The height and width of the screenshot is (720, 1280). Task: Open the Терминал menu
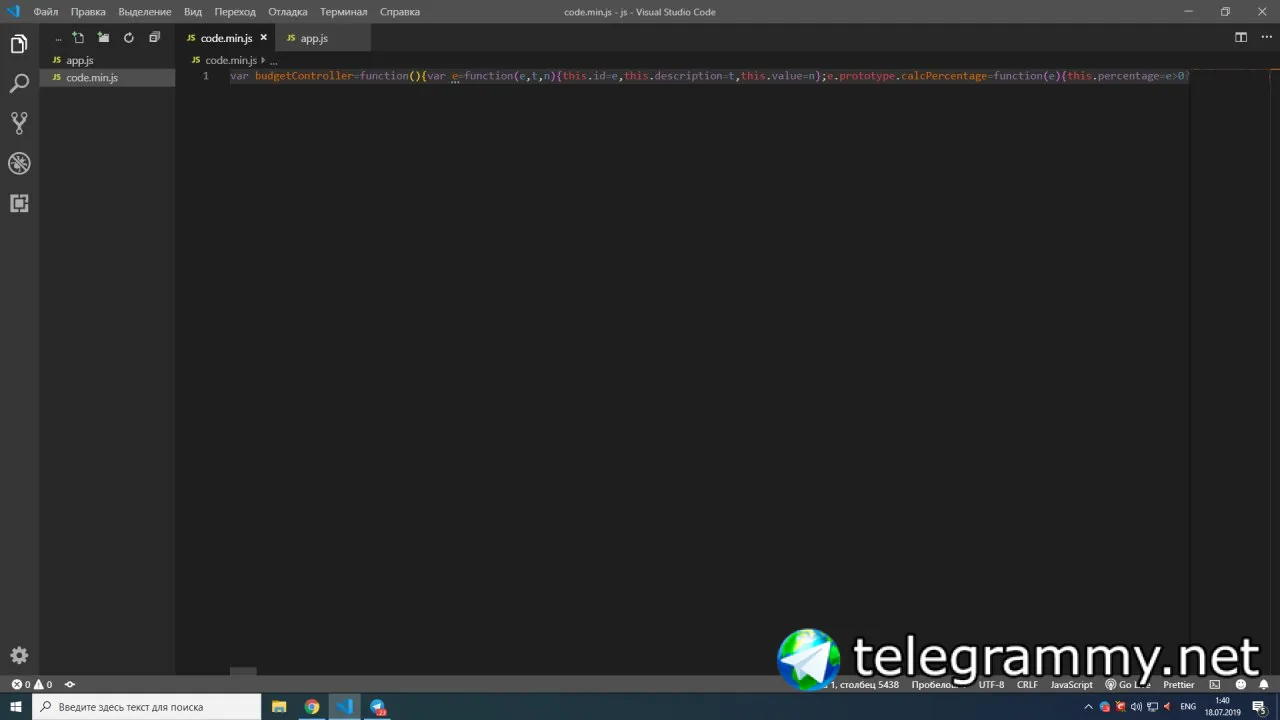pyautogui.click(x=344, y=12)
